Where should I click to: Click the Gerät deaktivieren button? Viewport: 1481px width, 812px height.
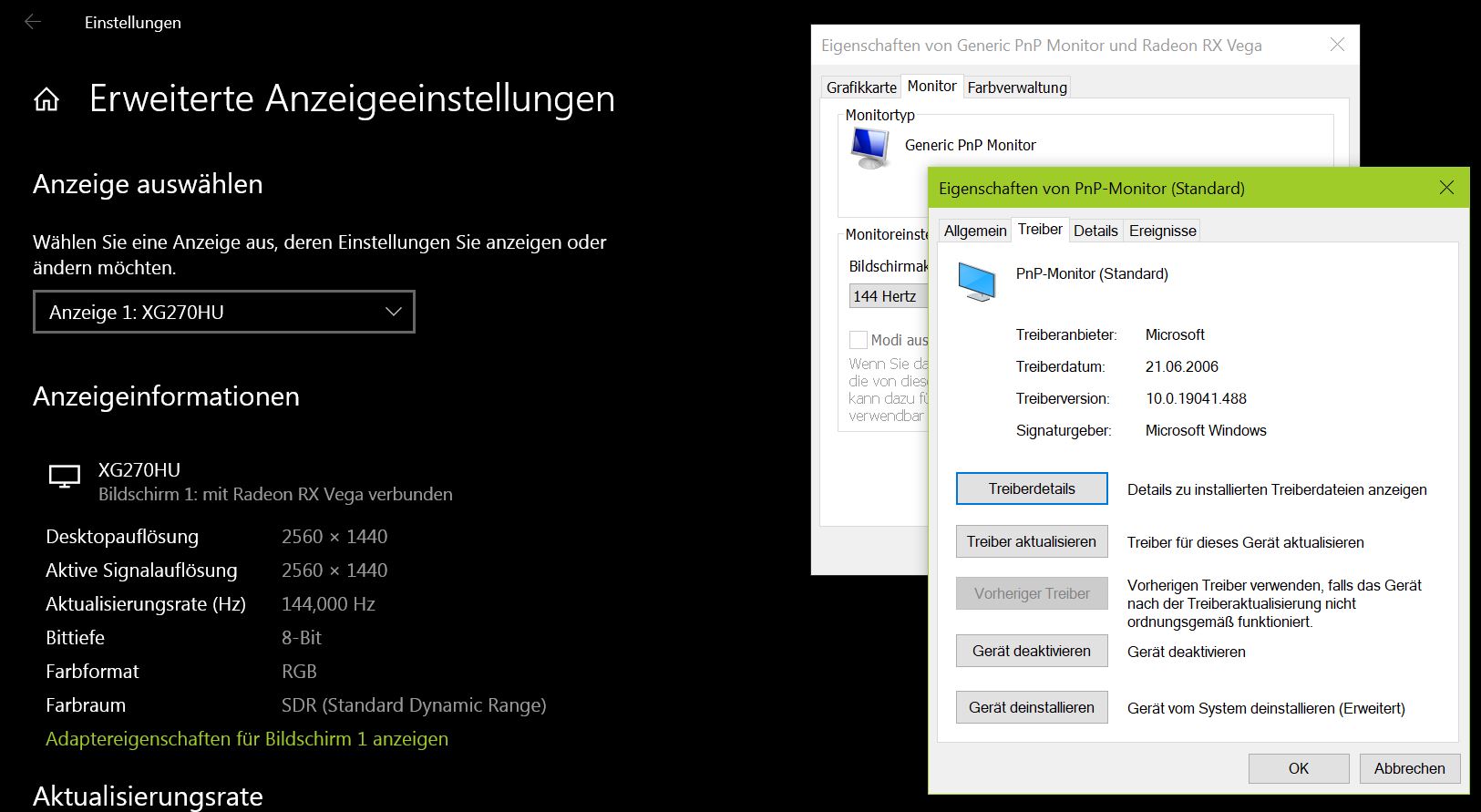click(1032, 651)
